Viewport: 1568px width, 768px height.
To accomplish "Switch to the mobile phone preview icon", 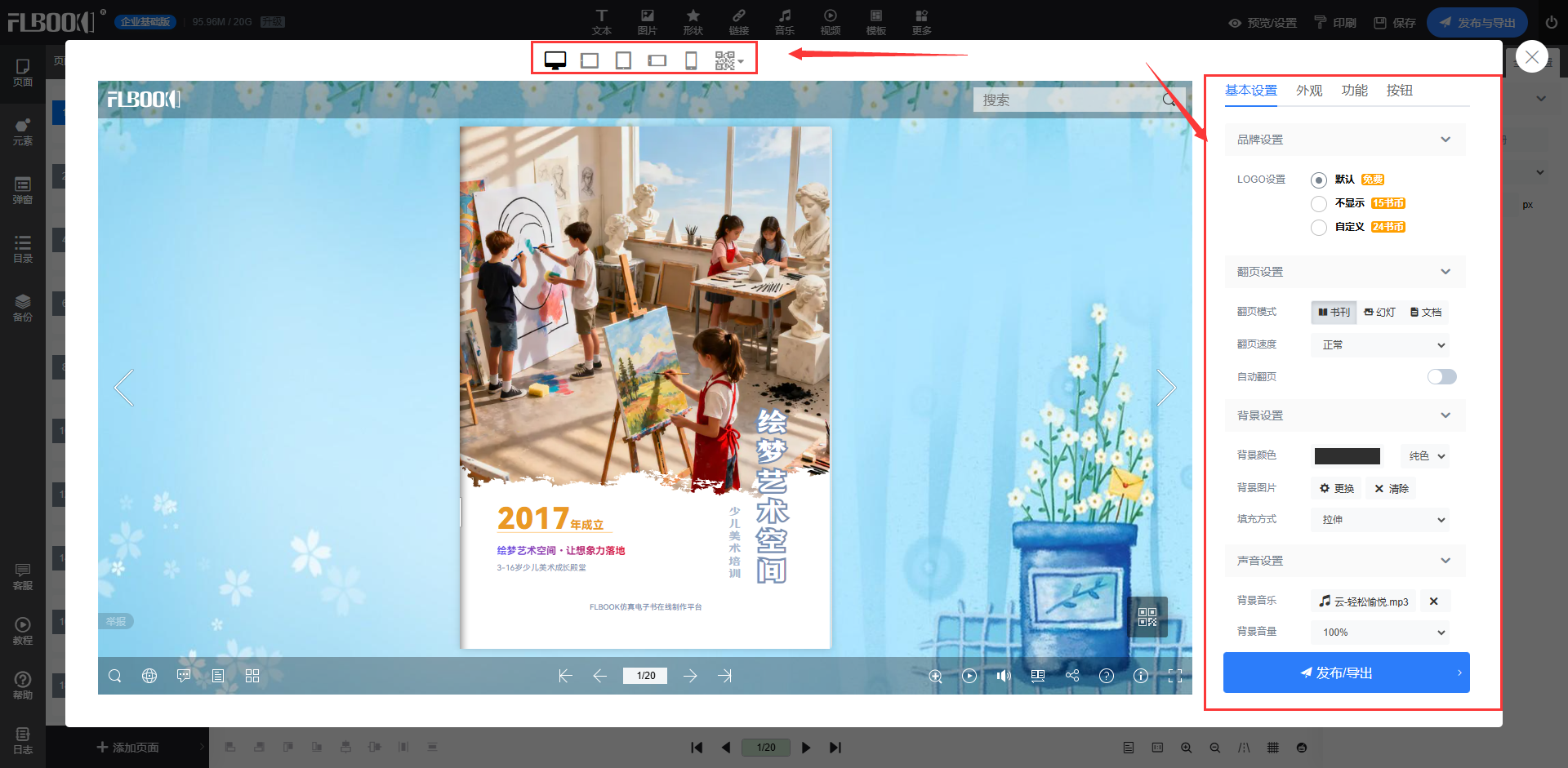I will click(691, 60).
